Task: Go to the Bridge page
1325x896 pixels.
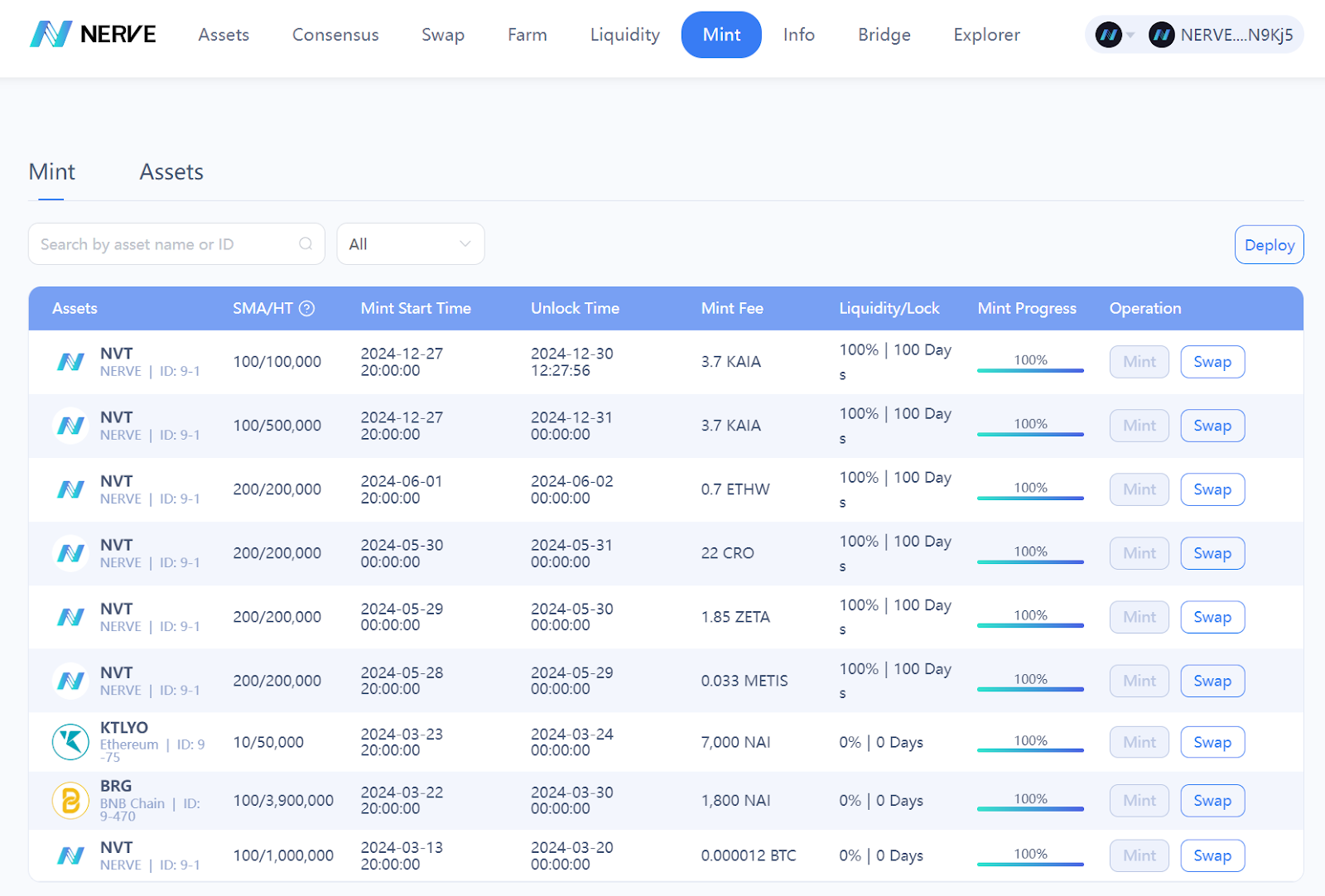Action: click(884, 35)
